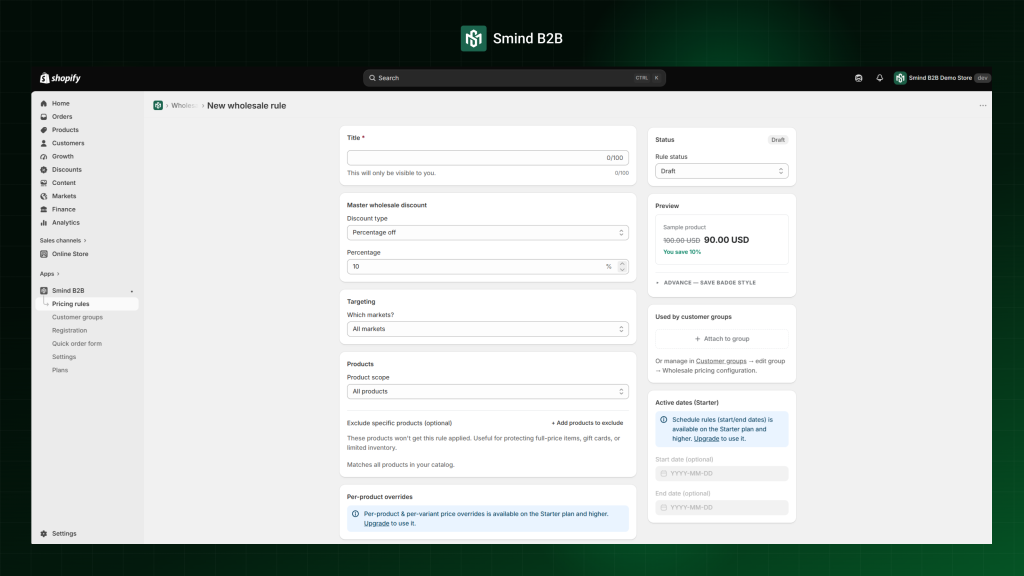Click the Wholesale breadcrumb link
Screen dimensions: 1024x576
coord(184,106)
